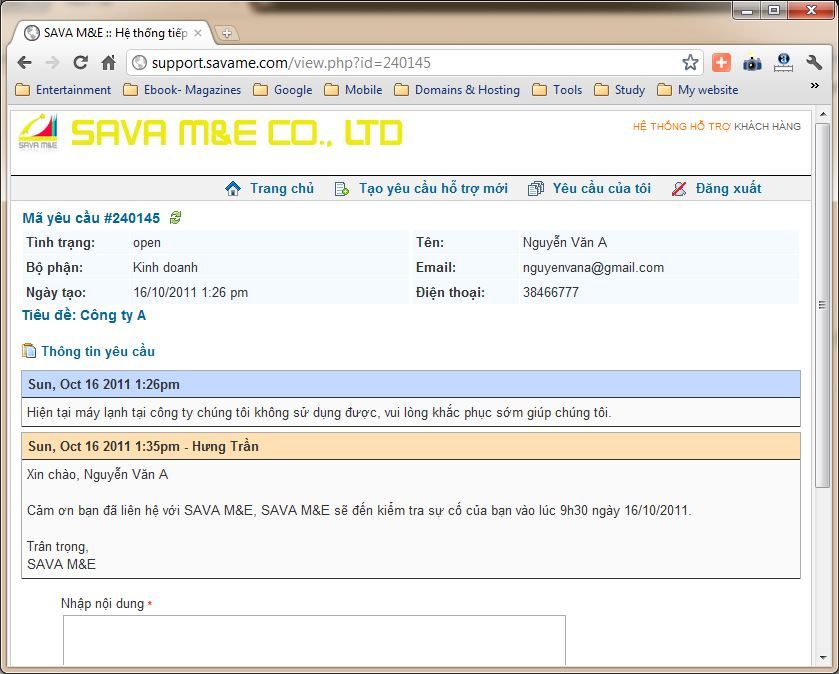Open the Yêu cầu của tôi link
Image resolution: width=839 pixels, height=674 pixels.
601,188
